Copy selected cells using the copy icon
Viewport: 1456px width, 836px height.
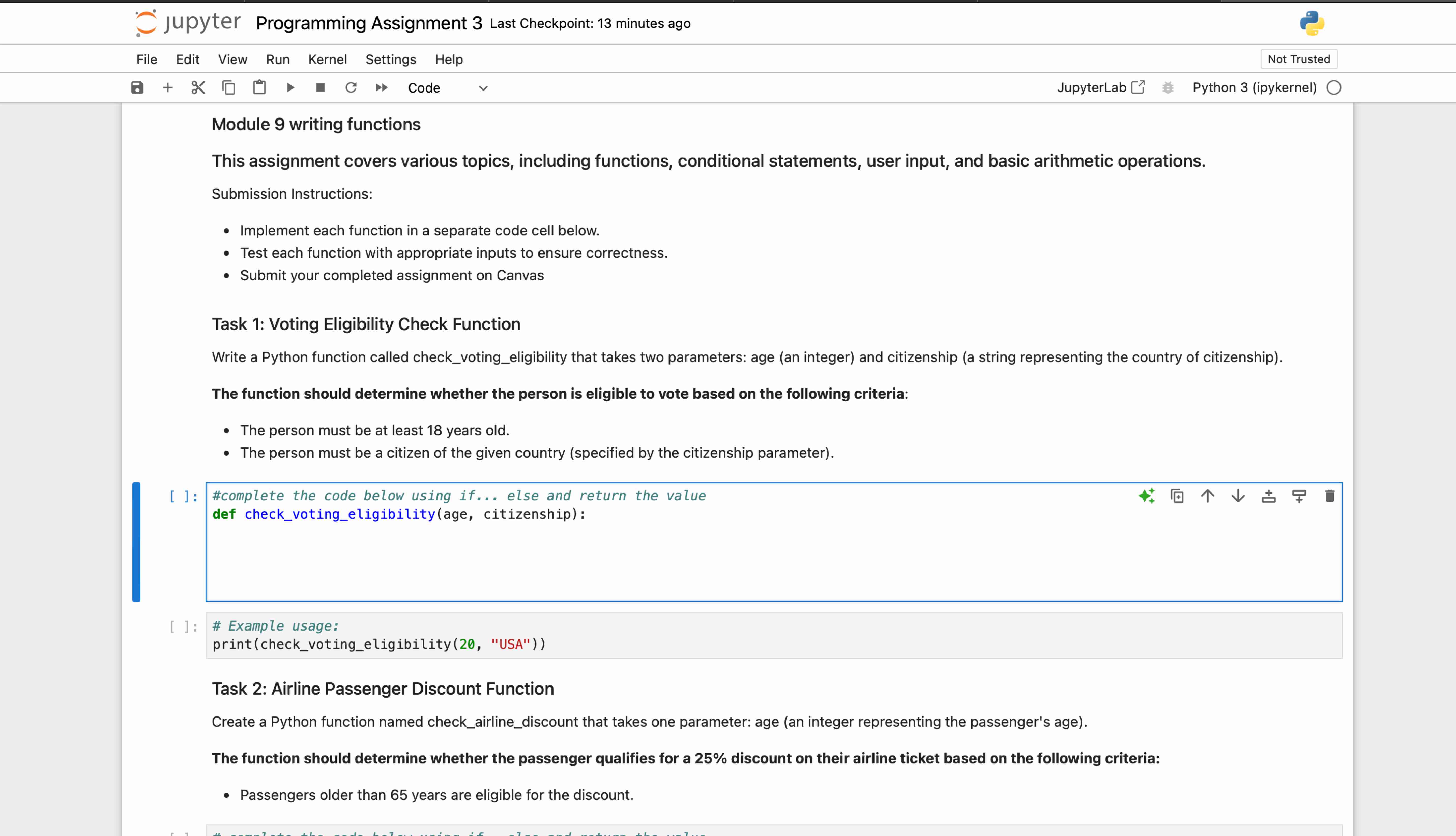point(229,87)
